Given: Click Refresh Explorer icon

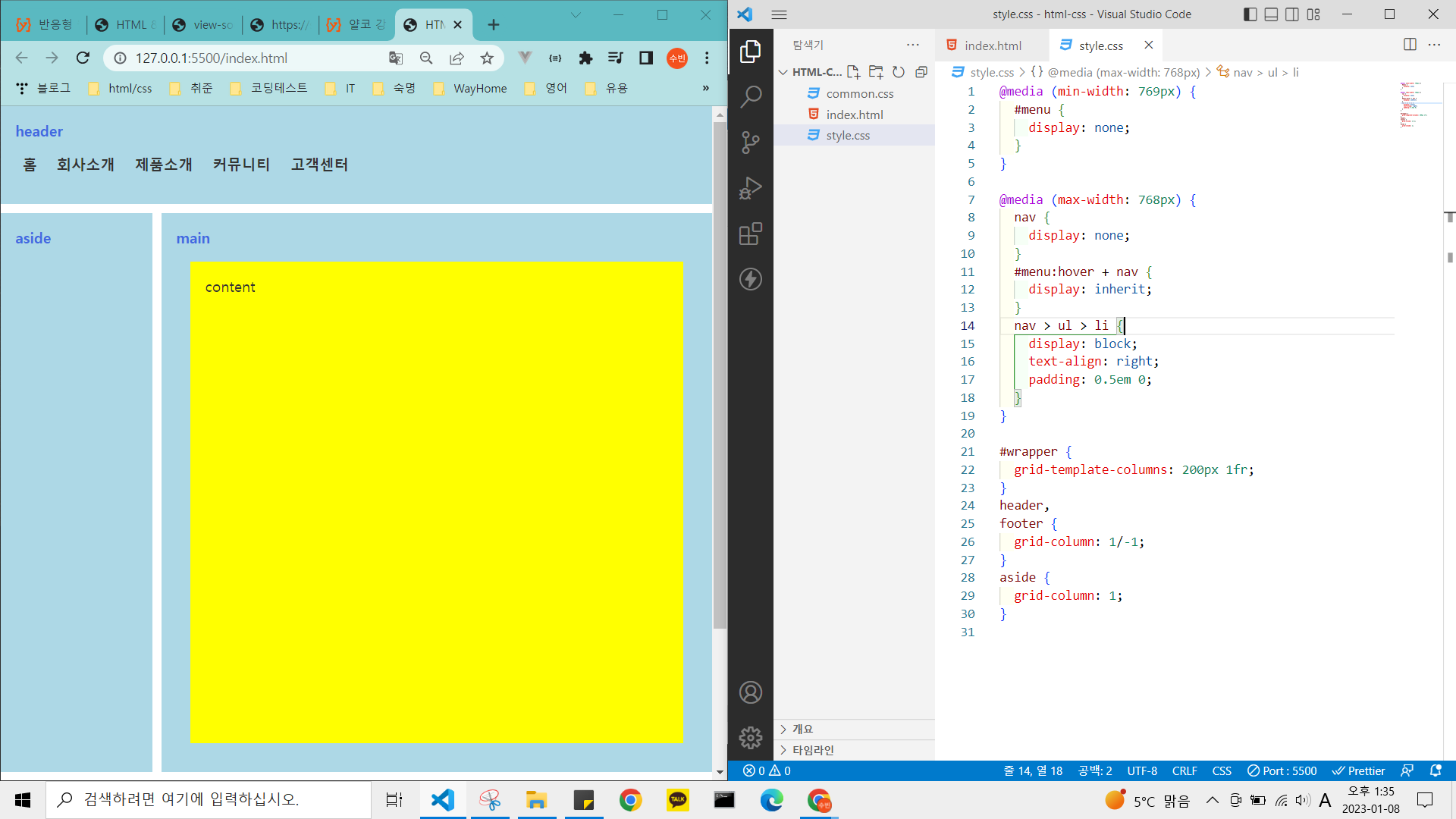Looking at the screenshot, I should (x=899, y=72).
